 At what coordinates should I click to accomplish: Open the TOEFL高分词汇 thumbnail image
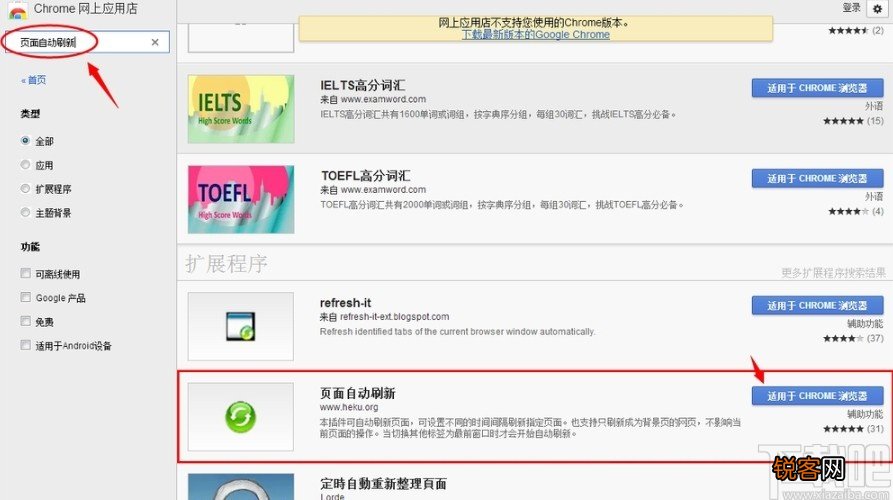[241, 199]
